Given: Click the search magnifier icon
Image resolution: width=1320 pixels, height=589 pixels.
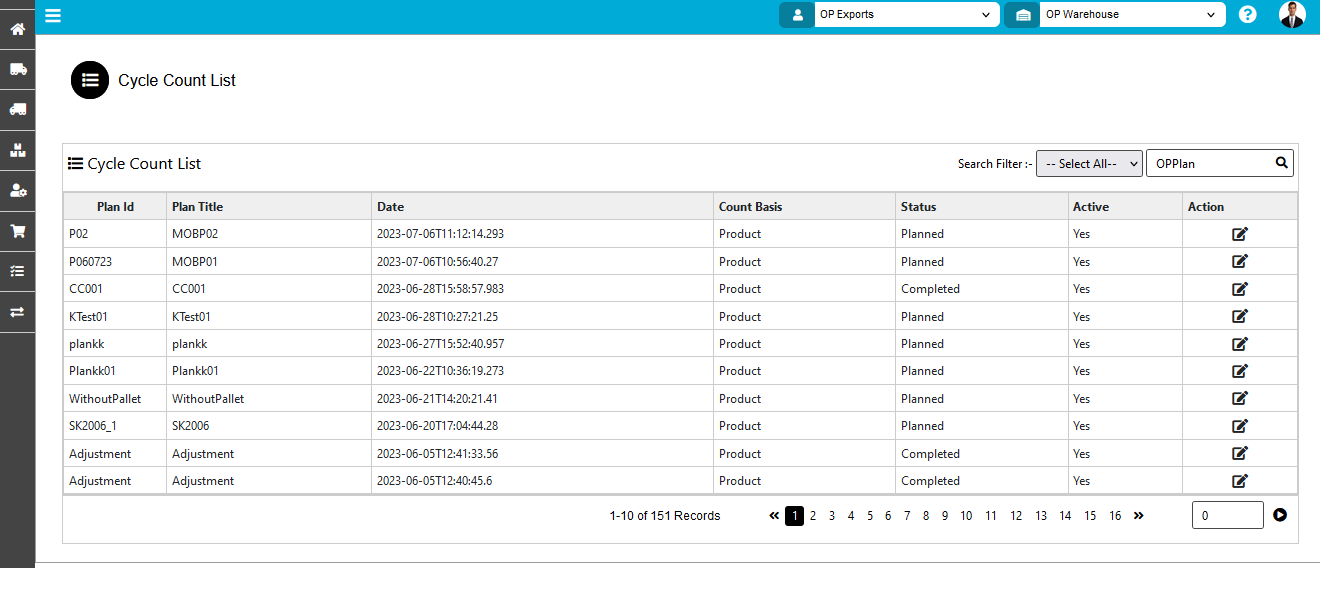Looking at the screenshot, I should point(1281,163).
